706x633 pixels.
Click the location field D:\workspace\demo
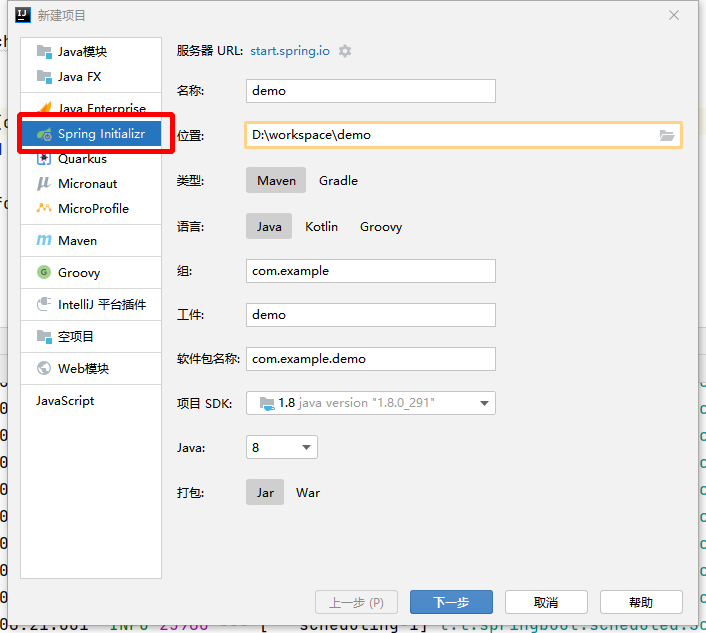click(x=463, y=135)
